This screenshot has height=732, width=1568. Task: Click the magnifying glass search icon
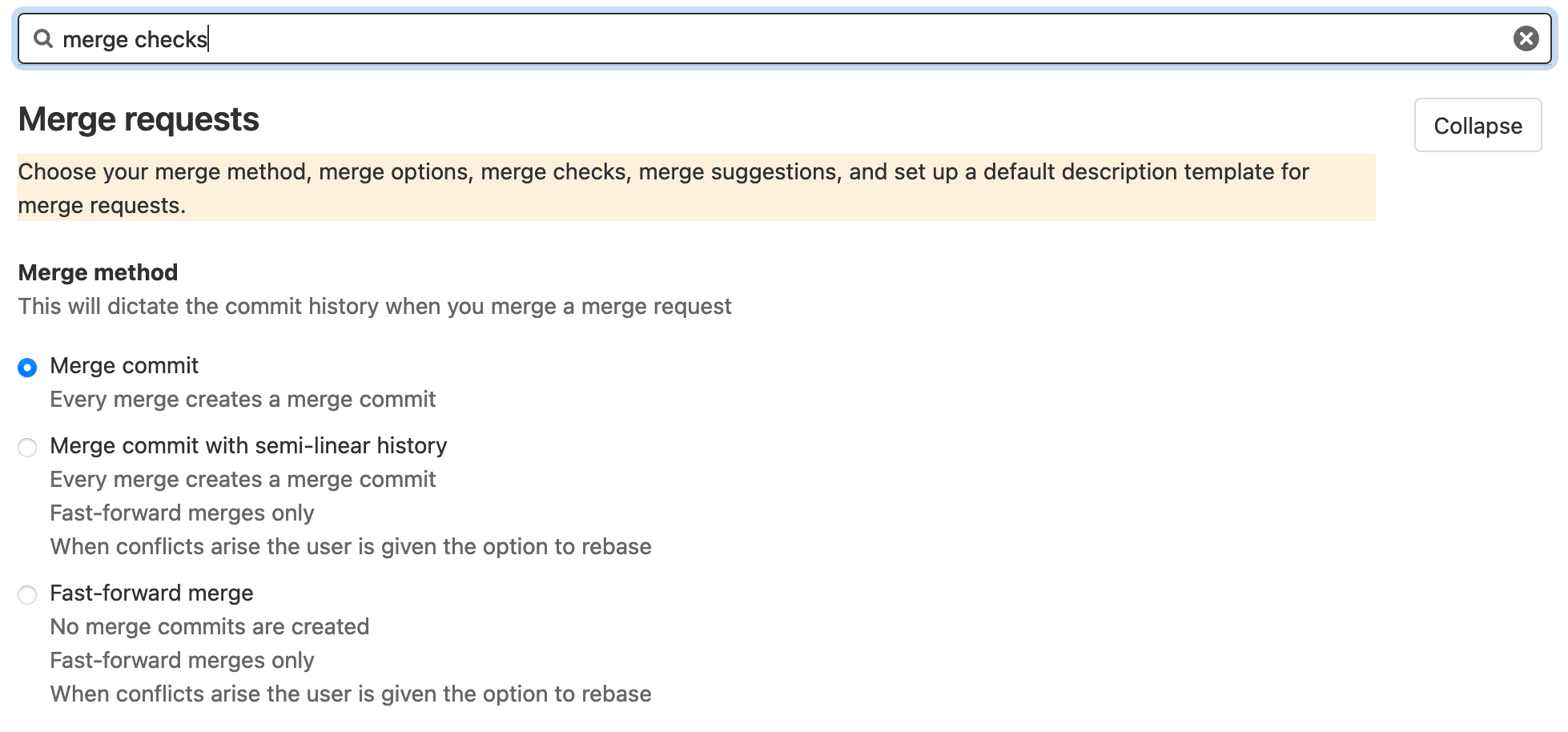tap(46, 38)
